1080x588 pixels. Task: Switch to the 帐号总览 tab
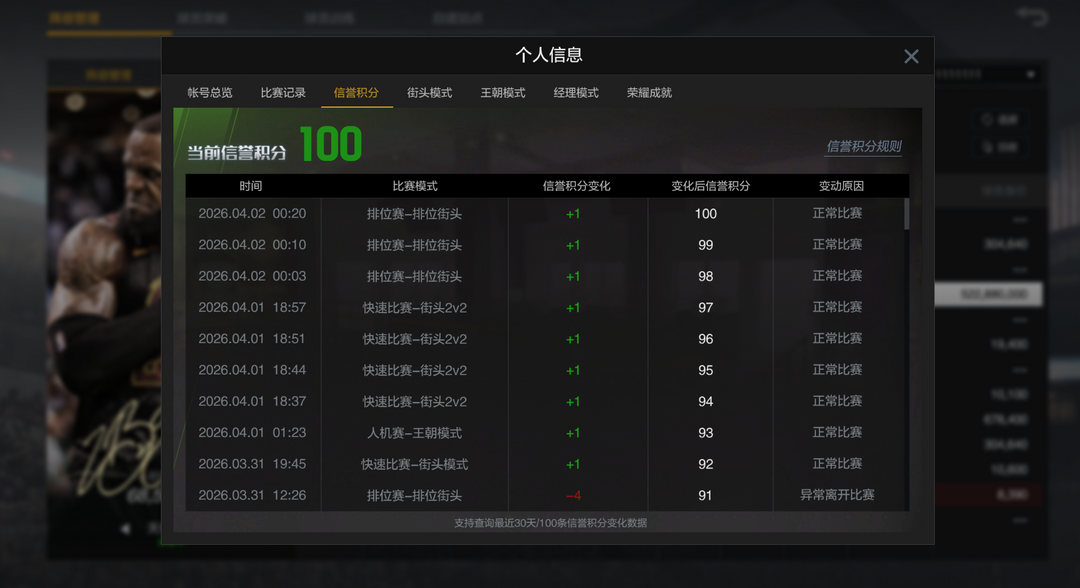pos(212,92)
